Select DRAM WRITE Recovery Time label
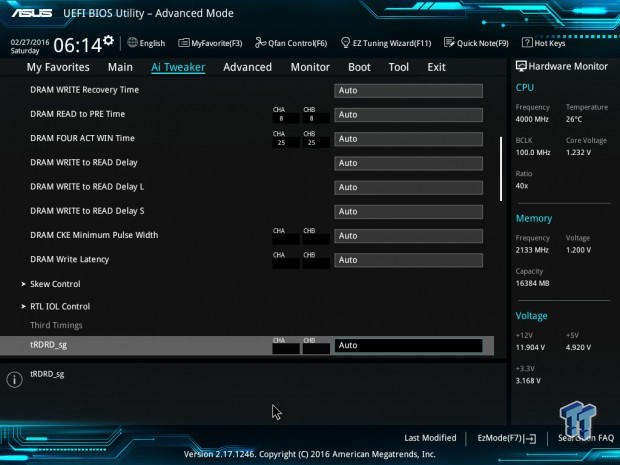The height and width of the screenshot is (465, 620). click(x=85, y=90)
